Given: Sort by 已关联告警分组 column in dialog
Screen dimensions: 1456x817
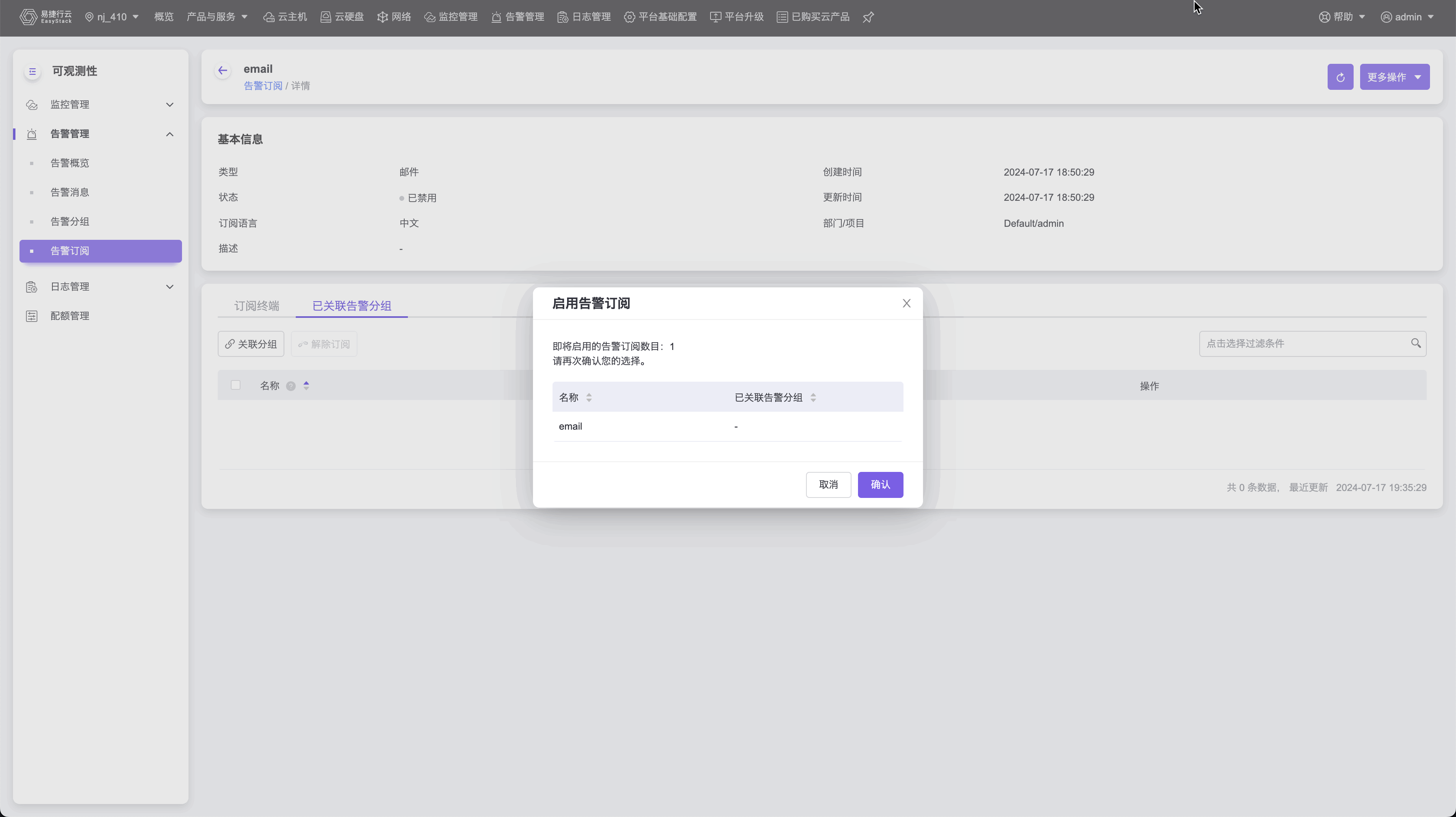Looking at the screenshot, I should pyautogui.click(x=813, y=398).
